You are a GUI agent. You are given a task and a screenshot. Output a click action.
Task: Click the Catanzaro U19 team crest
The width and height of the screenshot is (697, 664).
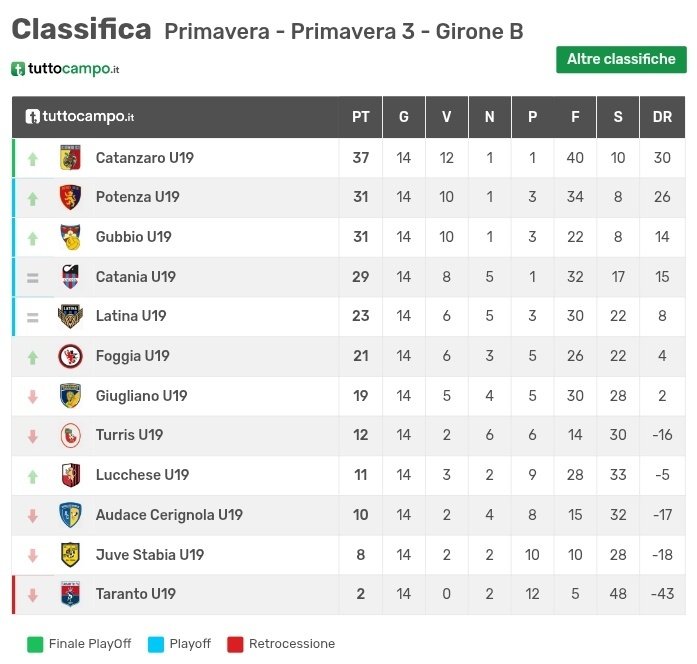coord(70,158)
